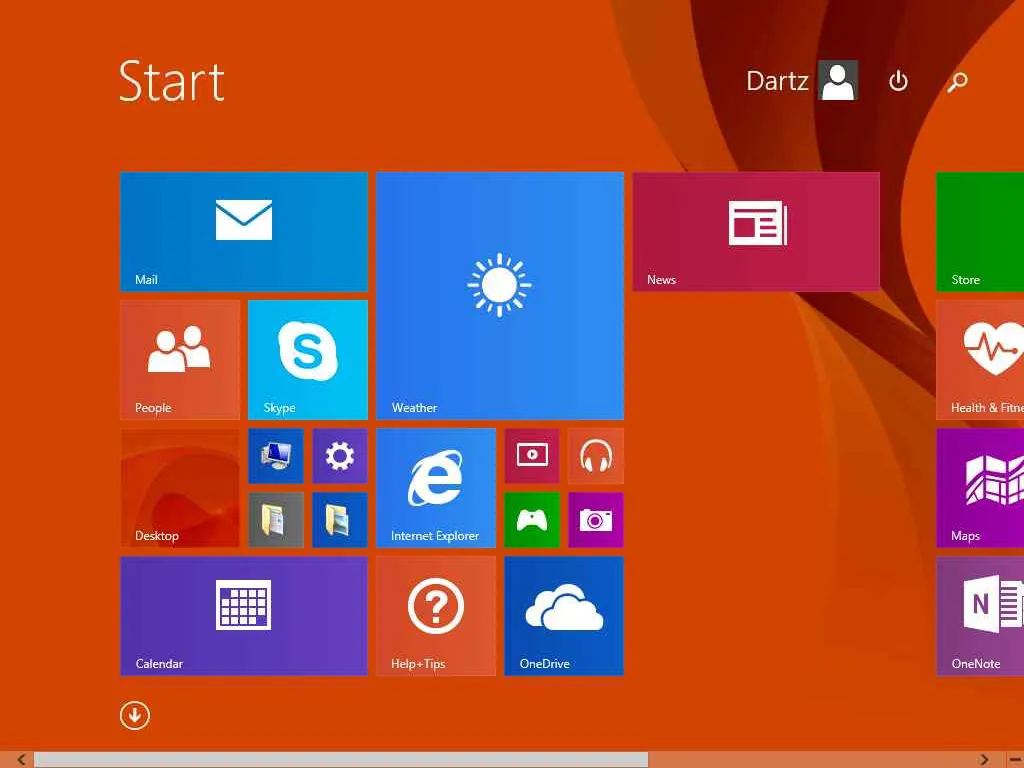The height and width of the screenshot is (768, 1024).
Task: Click the horizontal scrollbar thumb
Action: (341, 760)
